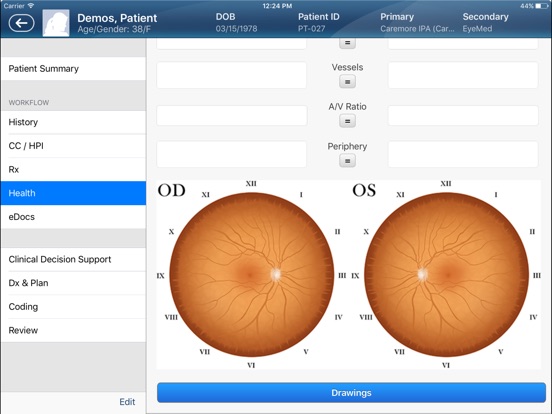Tap Edit in the sidebar footer

pyautogui.click(x=127, y=402)
